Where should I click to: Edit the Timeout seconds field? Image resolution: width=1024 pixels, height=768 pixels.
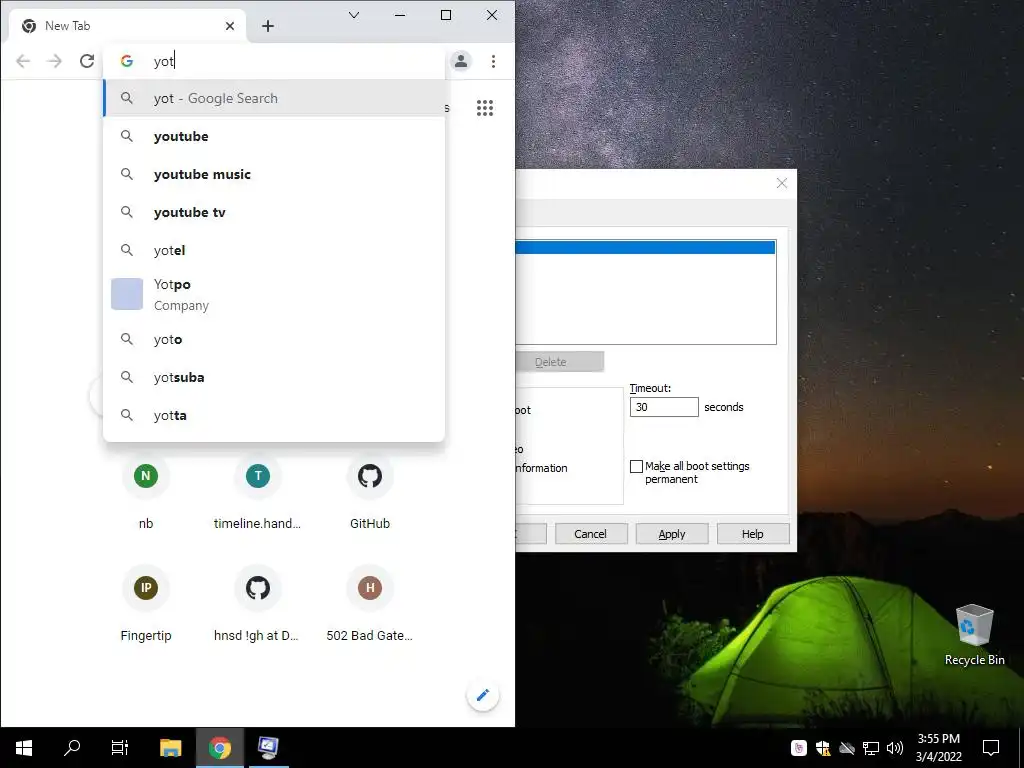[x=664, y=407]
